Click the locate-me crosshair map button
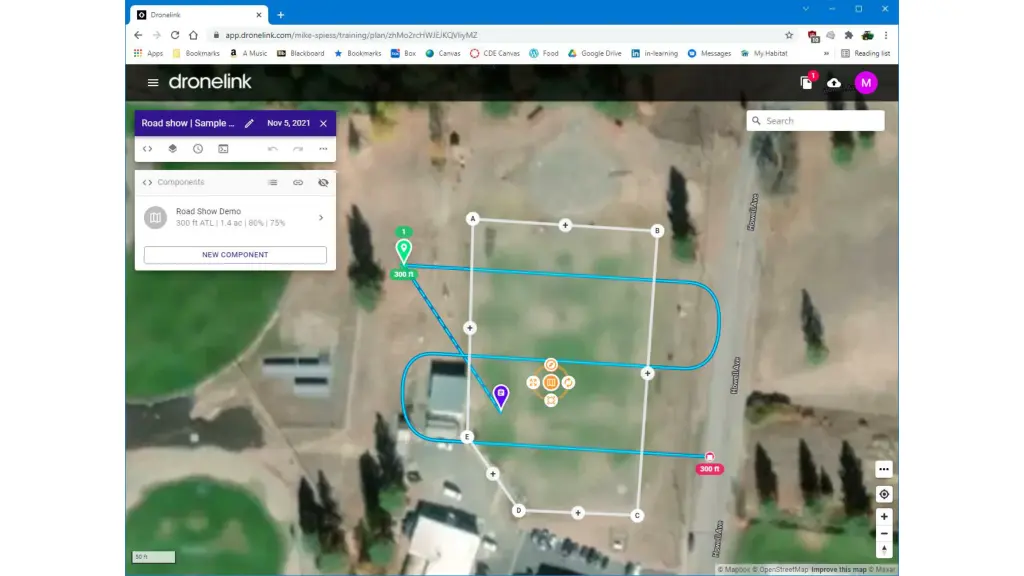Image resolution: width=1024 pixels, height=576 pixels. pos(884,494)
